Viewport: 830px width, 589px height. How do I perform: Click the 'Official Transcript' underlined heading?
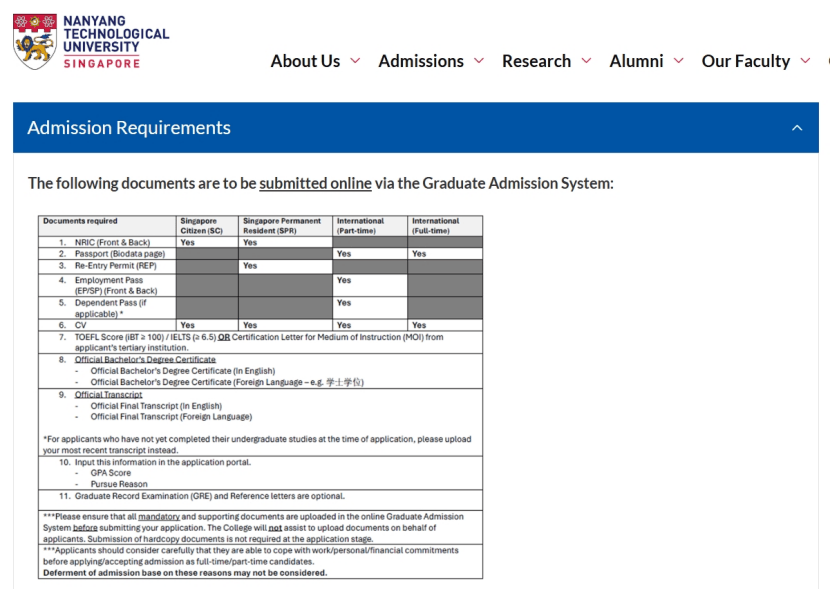108,394
